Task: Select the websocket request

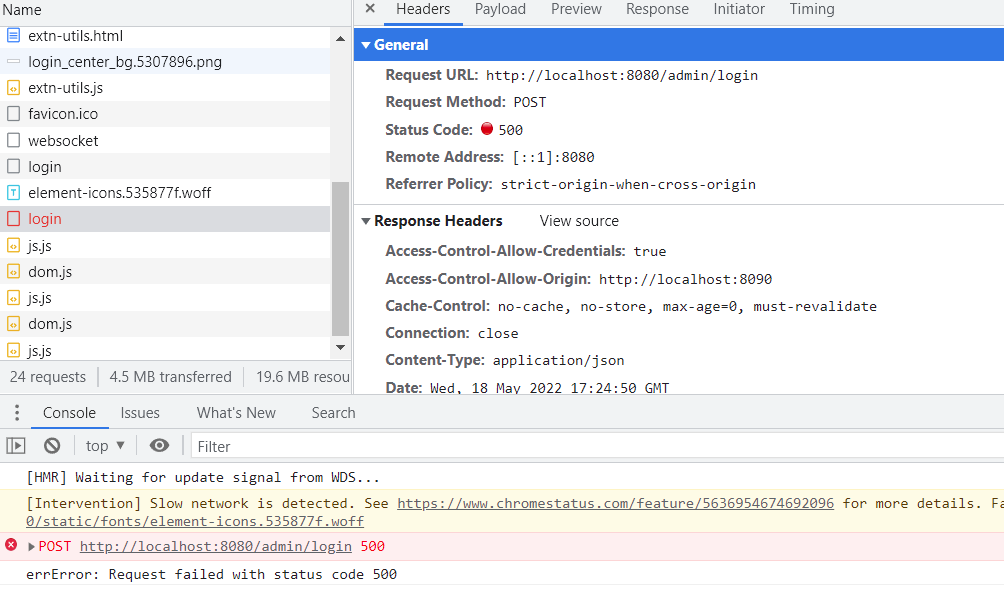Action: point(63,140)
